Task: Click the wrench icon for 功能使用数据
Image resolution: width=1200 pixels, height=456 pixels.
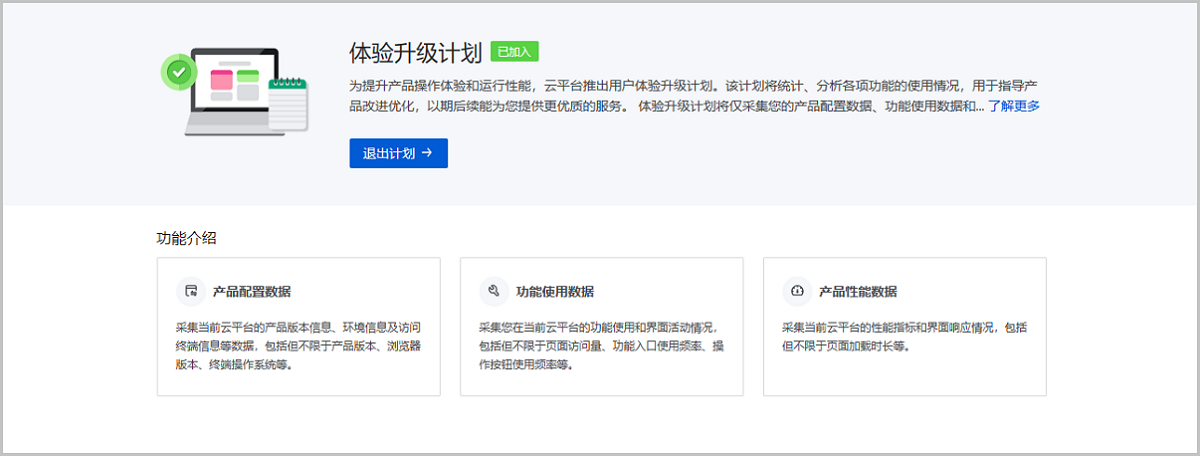Action: (493, 291)
